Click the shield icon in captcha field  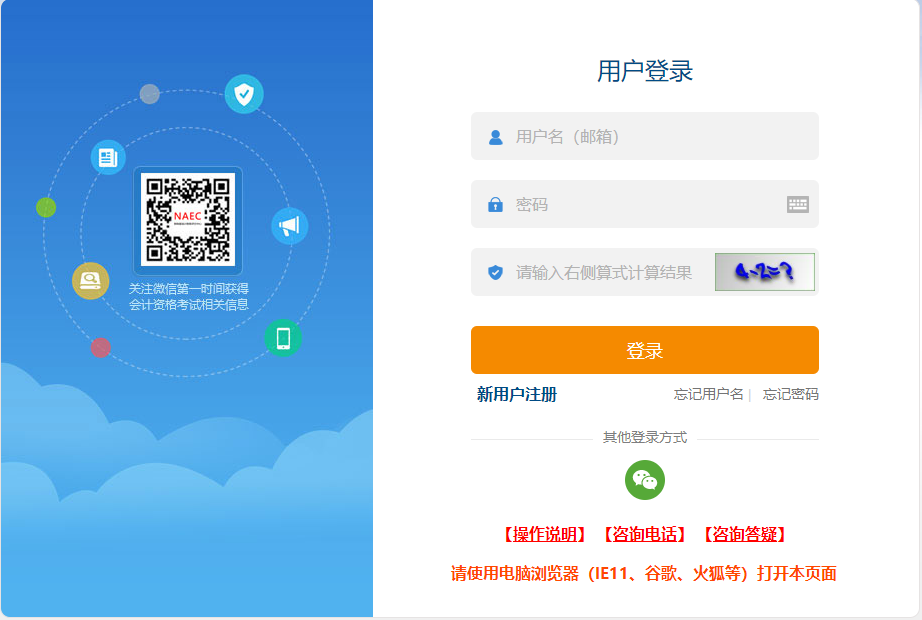click(x=496, y=272)
